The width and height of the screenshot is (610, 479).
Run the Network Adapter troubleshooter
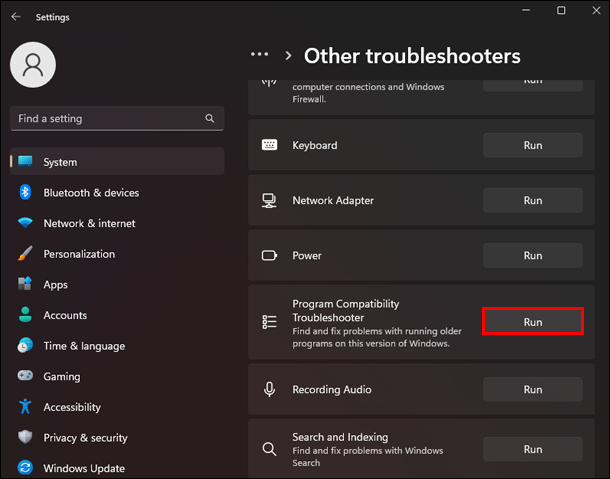point(533,200)
